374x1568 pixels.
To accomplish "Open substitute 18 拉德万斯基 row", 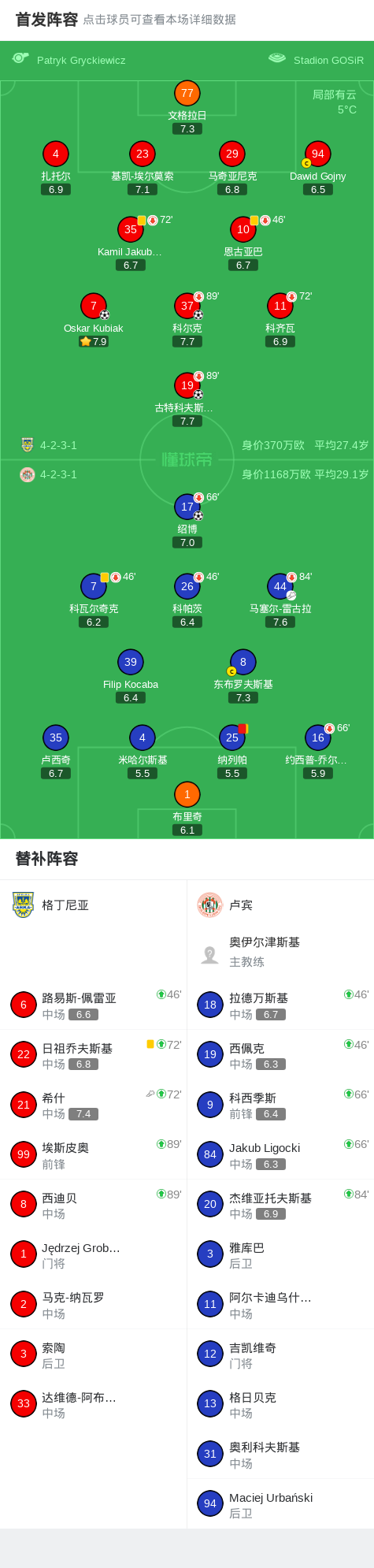I will [280, 1005].
